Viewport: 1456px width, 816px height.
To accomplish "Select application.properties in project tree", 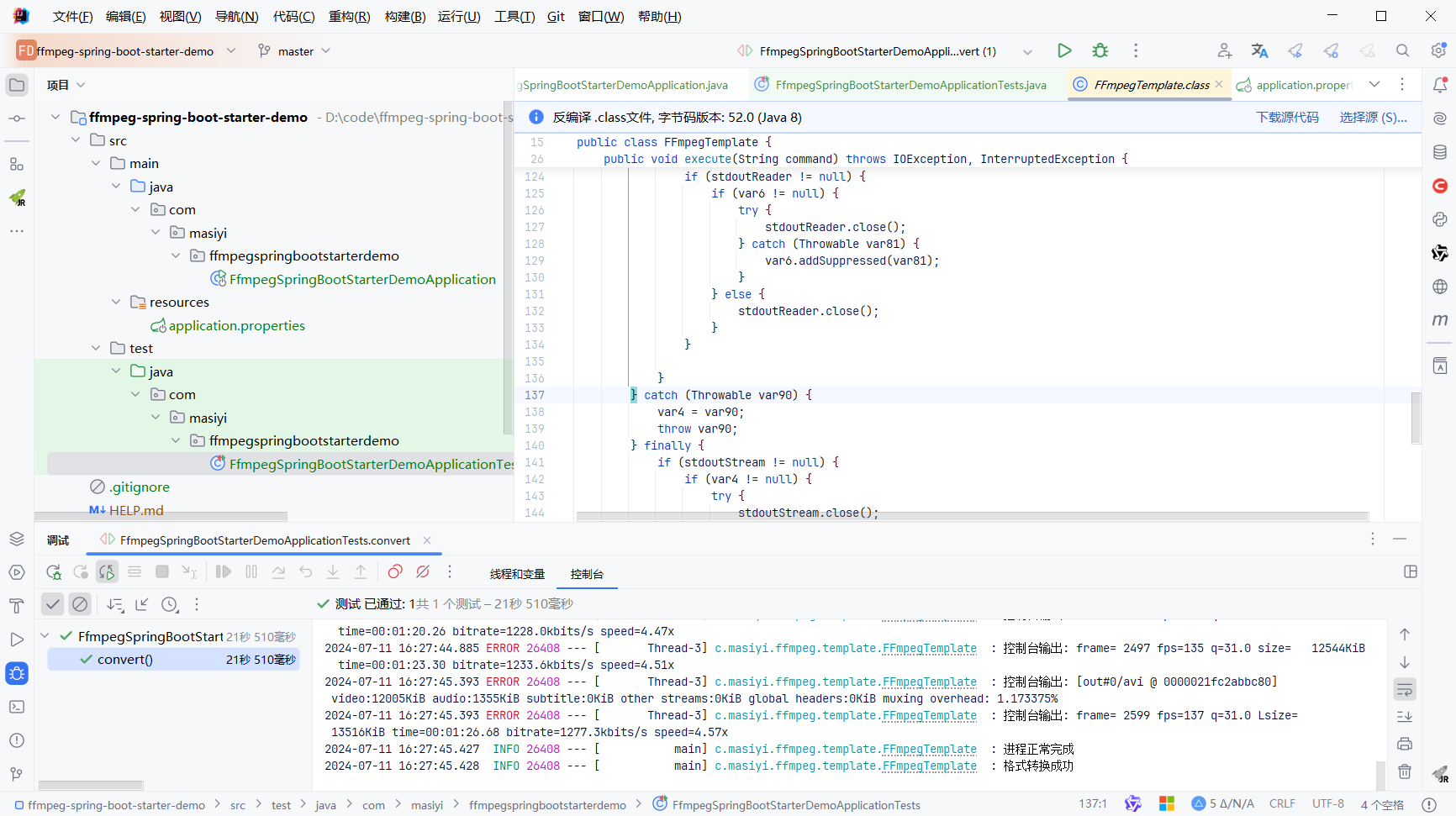I will [x=236, y=325].
